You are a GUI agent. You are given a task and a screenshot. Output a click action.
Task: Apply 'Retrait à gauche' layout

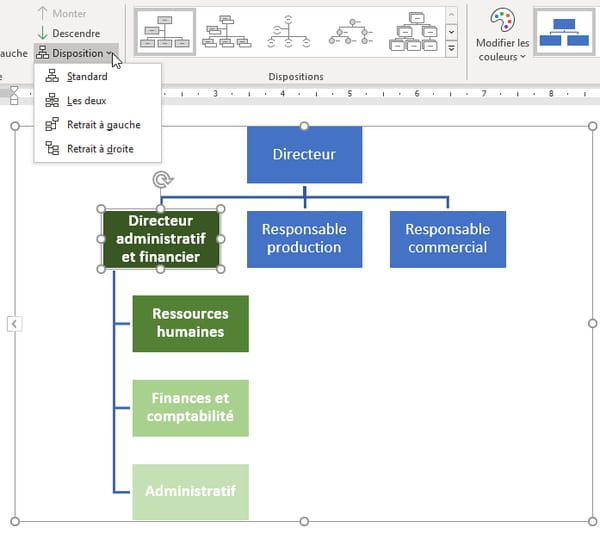(x=98, y=125)
